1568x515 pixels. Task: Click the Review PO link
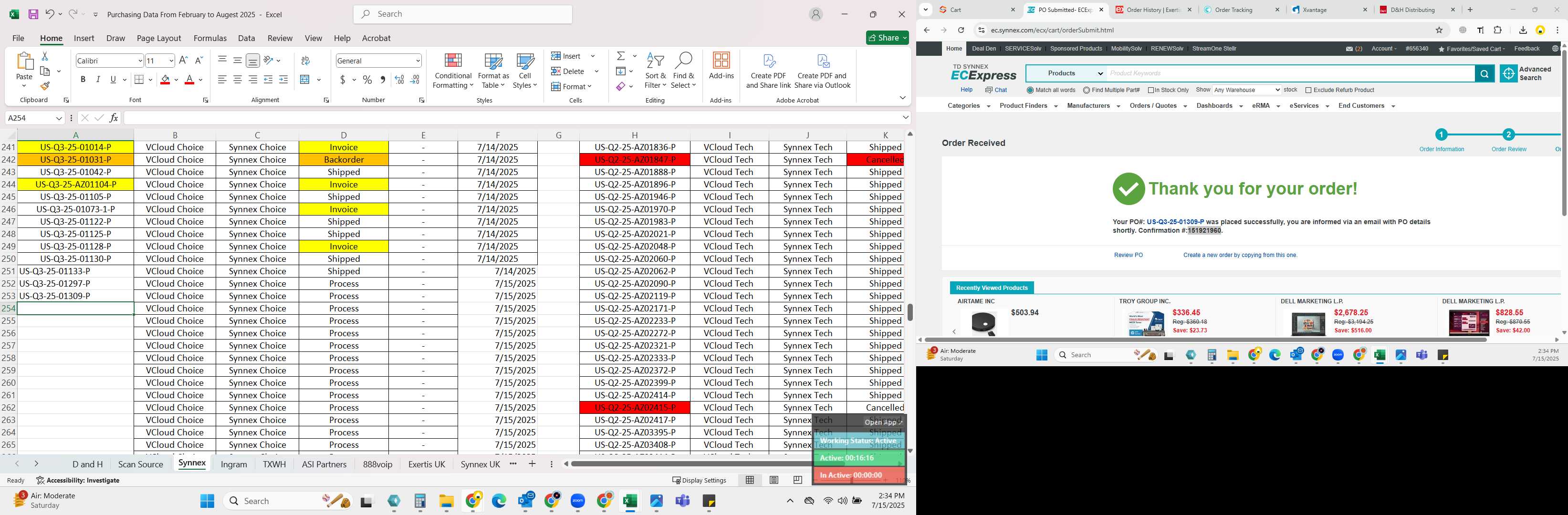1128,256
